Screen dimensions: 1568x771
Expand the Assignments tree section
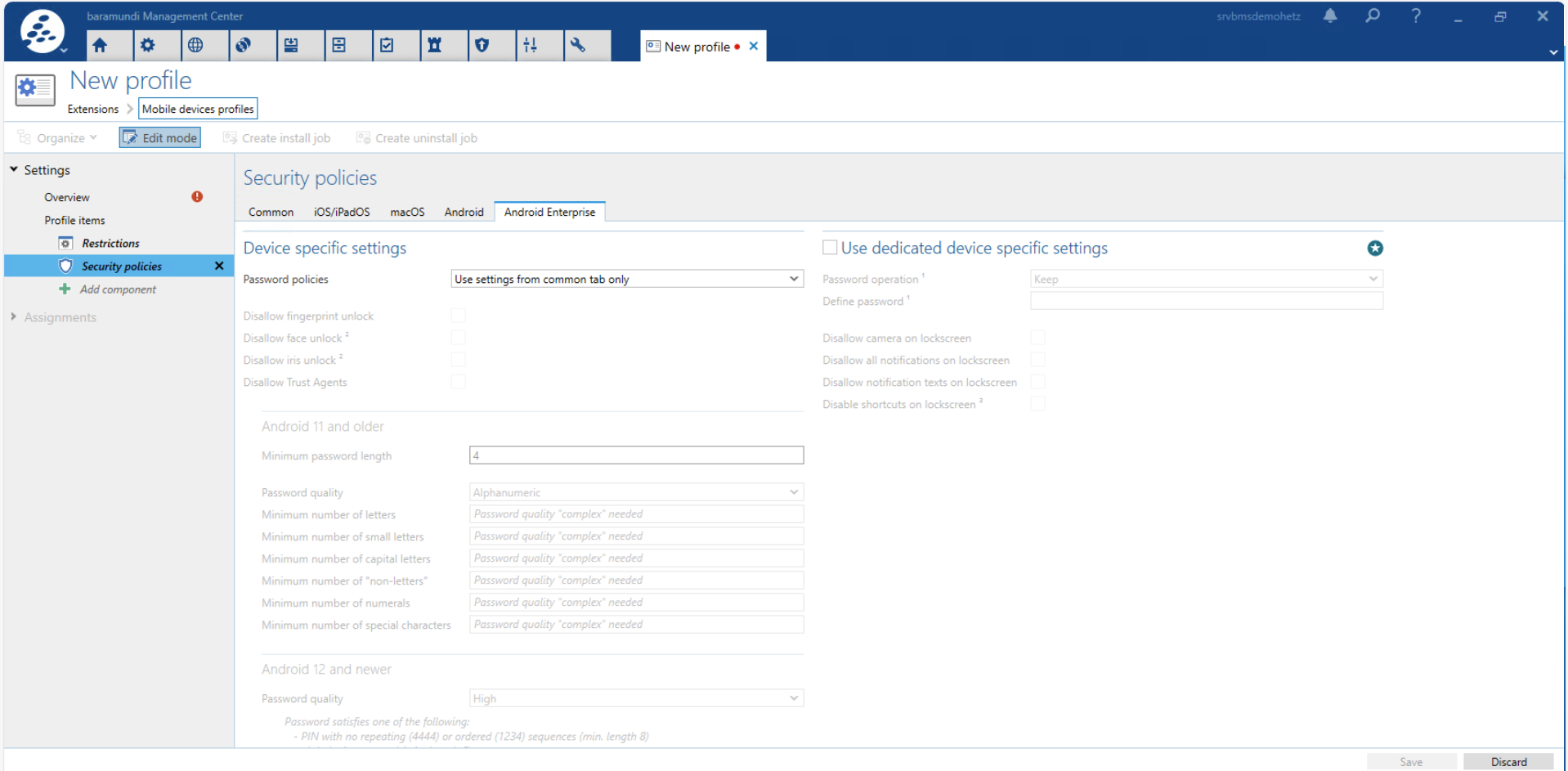[14, 316]
